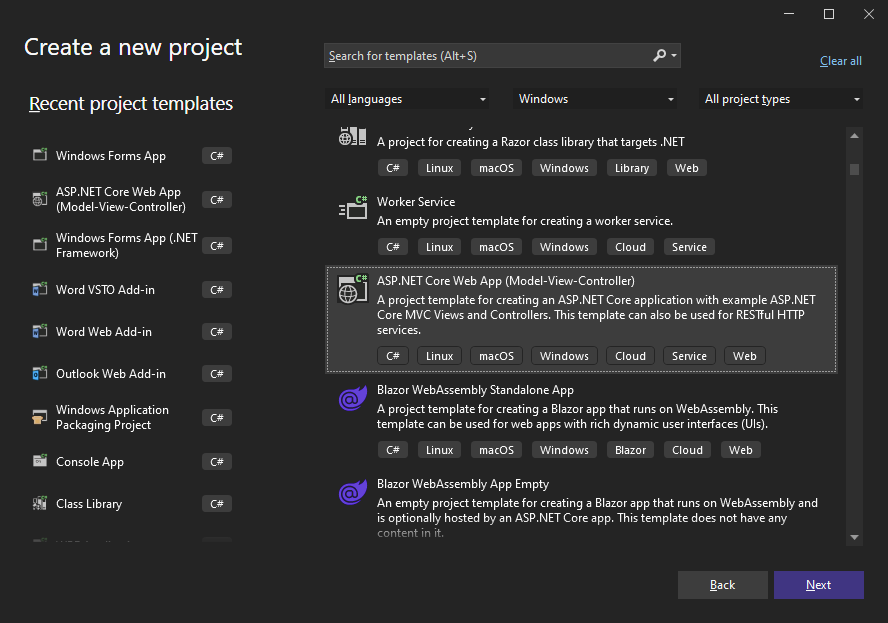Viewport: 888px width, 623px height.
Task: Click the Library tag on Razor template
Action: coord(632,168)
